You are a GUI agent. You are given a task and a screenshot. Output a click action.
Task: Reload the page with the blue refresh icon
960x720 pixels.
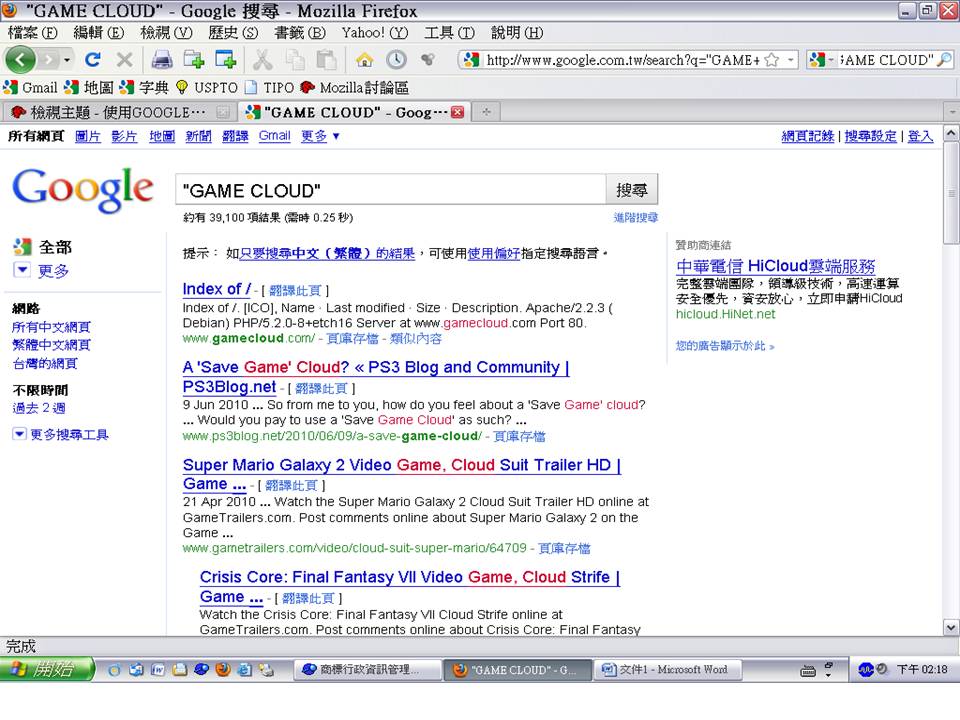point(92,59)
